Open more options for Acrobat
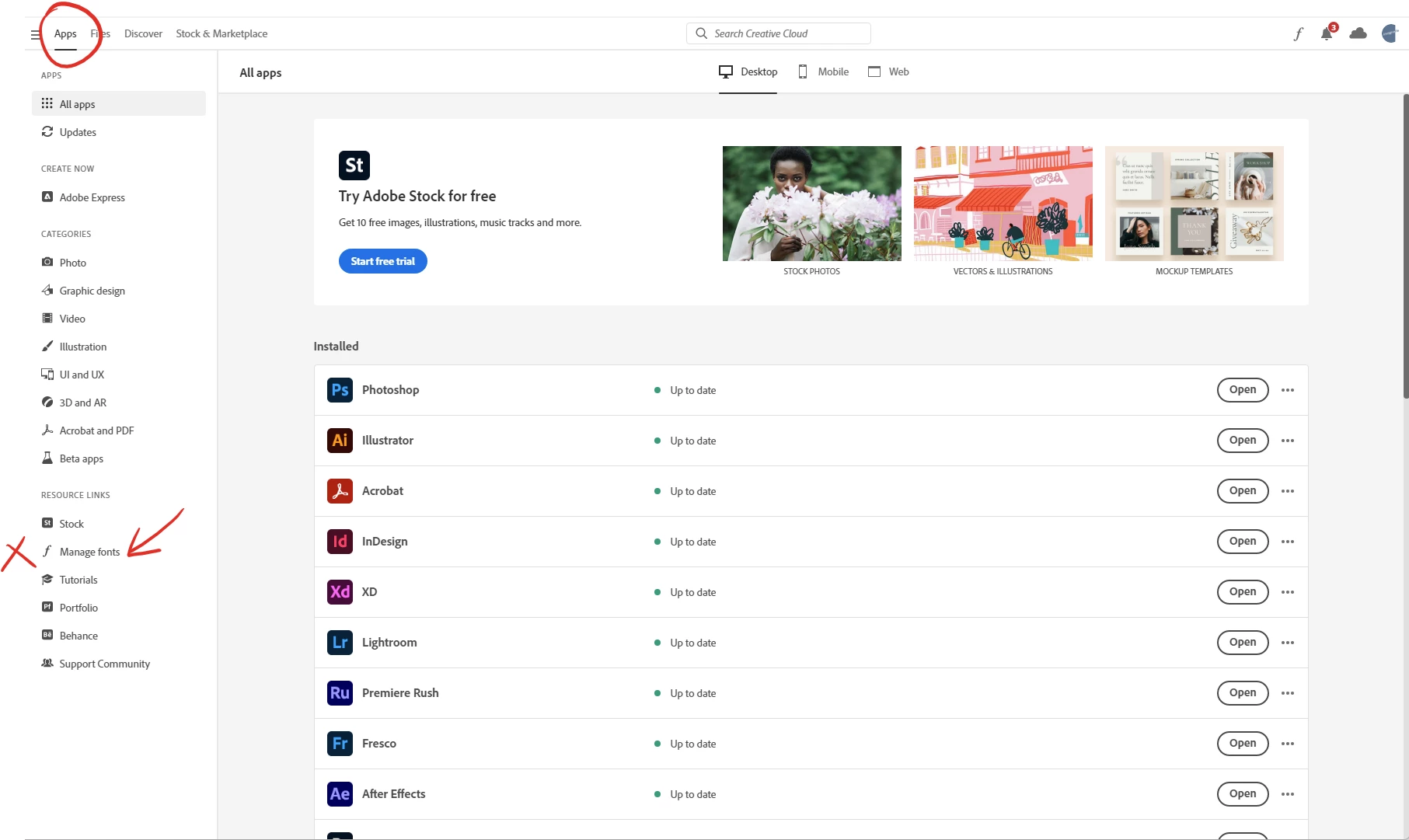1409x840 pixels. tap(1288, 491)
